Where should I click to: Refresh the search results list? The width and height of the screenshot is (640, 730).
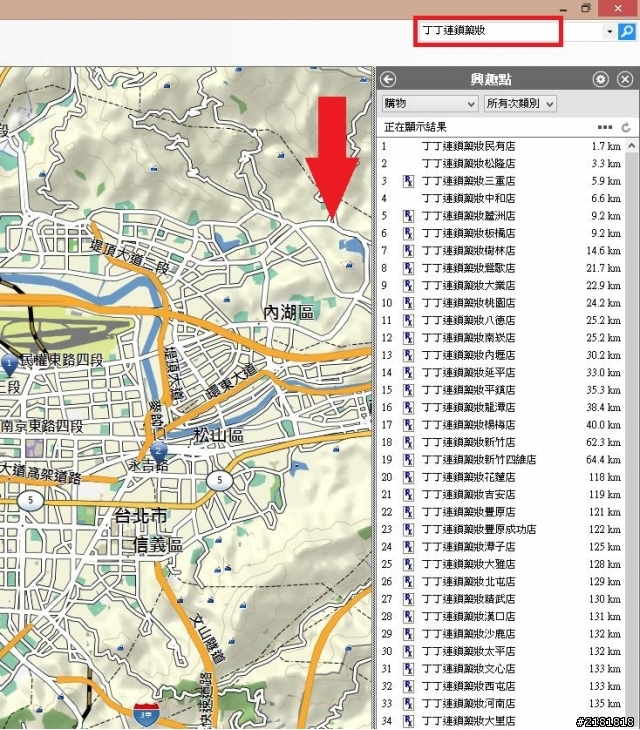626,127
